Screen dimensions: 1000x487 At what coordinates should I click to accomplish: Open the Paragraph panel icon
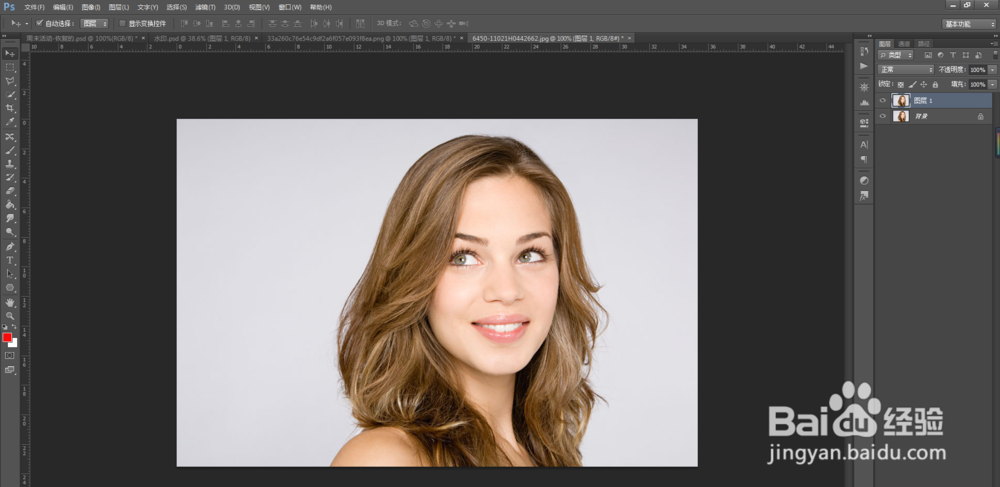click(x=864, y=159)
